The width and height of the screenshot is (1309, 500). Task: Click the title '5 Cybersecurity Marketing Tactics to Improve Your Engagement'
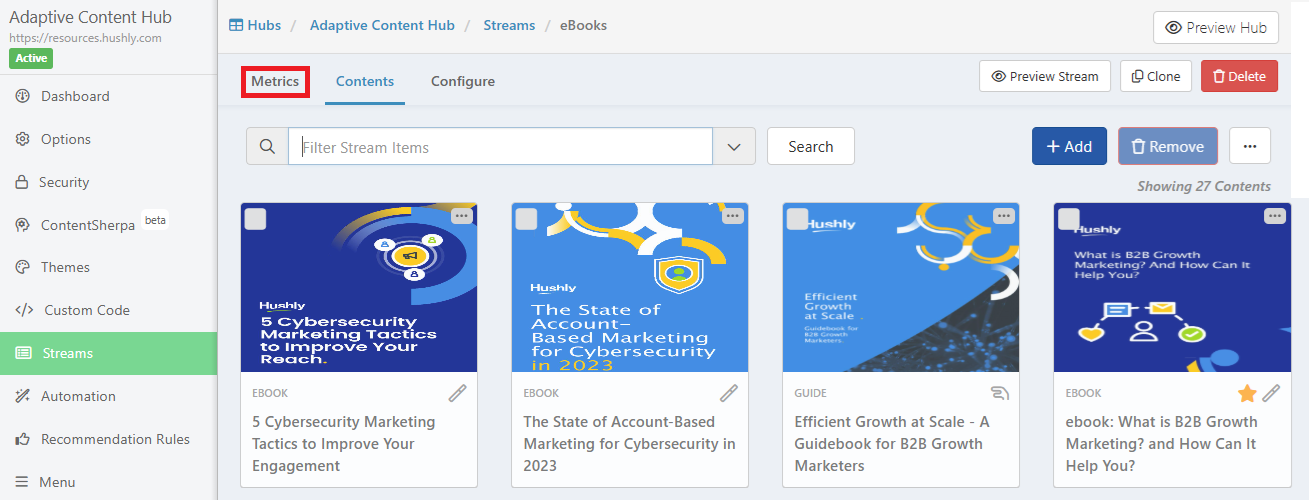point(344,444)
